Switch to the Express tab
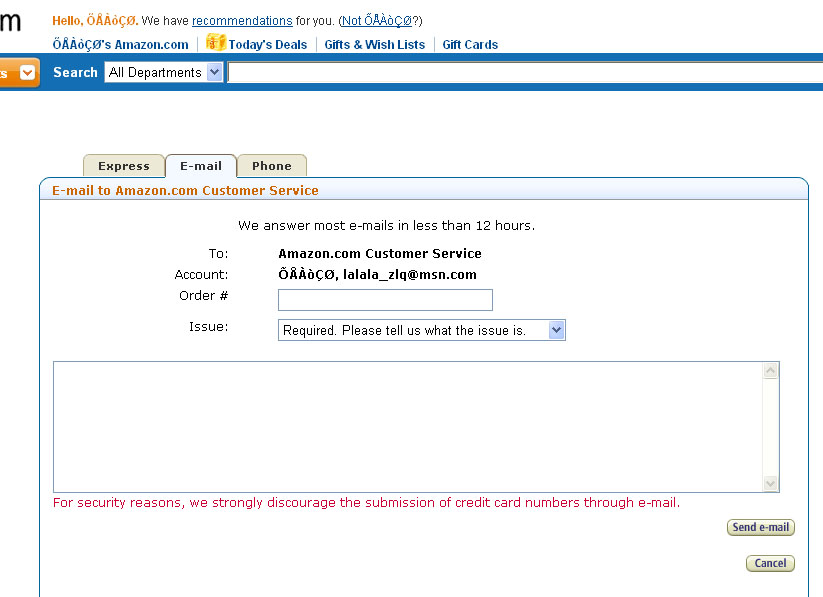This screenshot has height=597, width=823. [123, 166]
